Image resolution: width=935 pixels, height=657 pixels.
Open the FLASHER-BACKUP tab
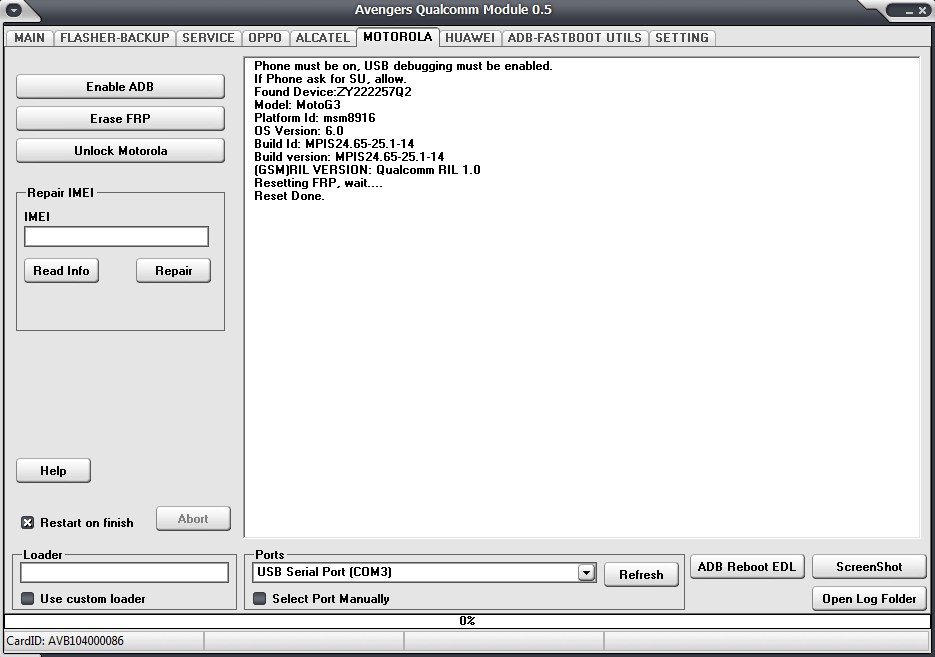coord(114,38)
